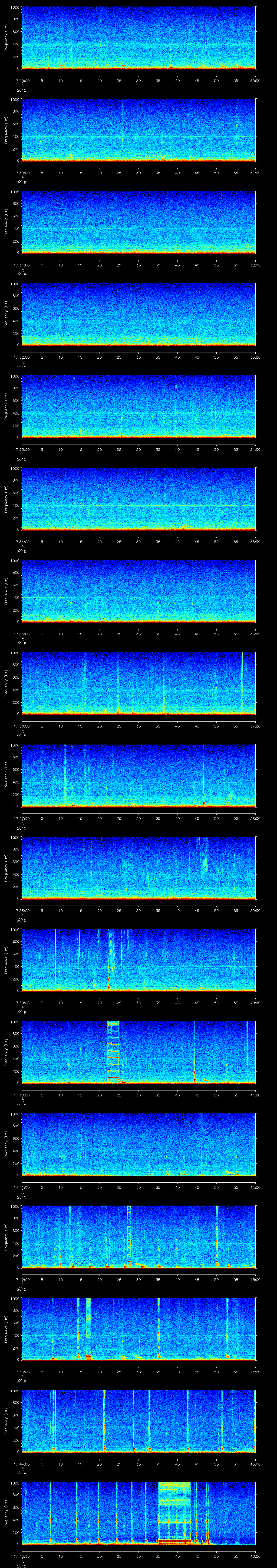Click the 17:29:00 start time label
The image size is (277, 1568).
pyautogui.click(x=21, y=80)
